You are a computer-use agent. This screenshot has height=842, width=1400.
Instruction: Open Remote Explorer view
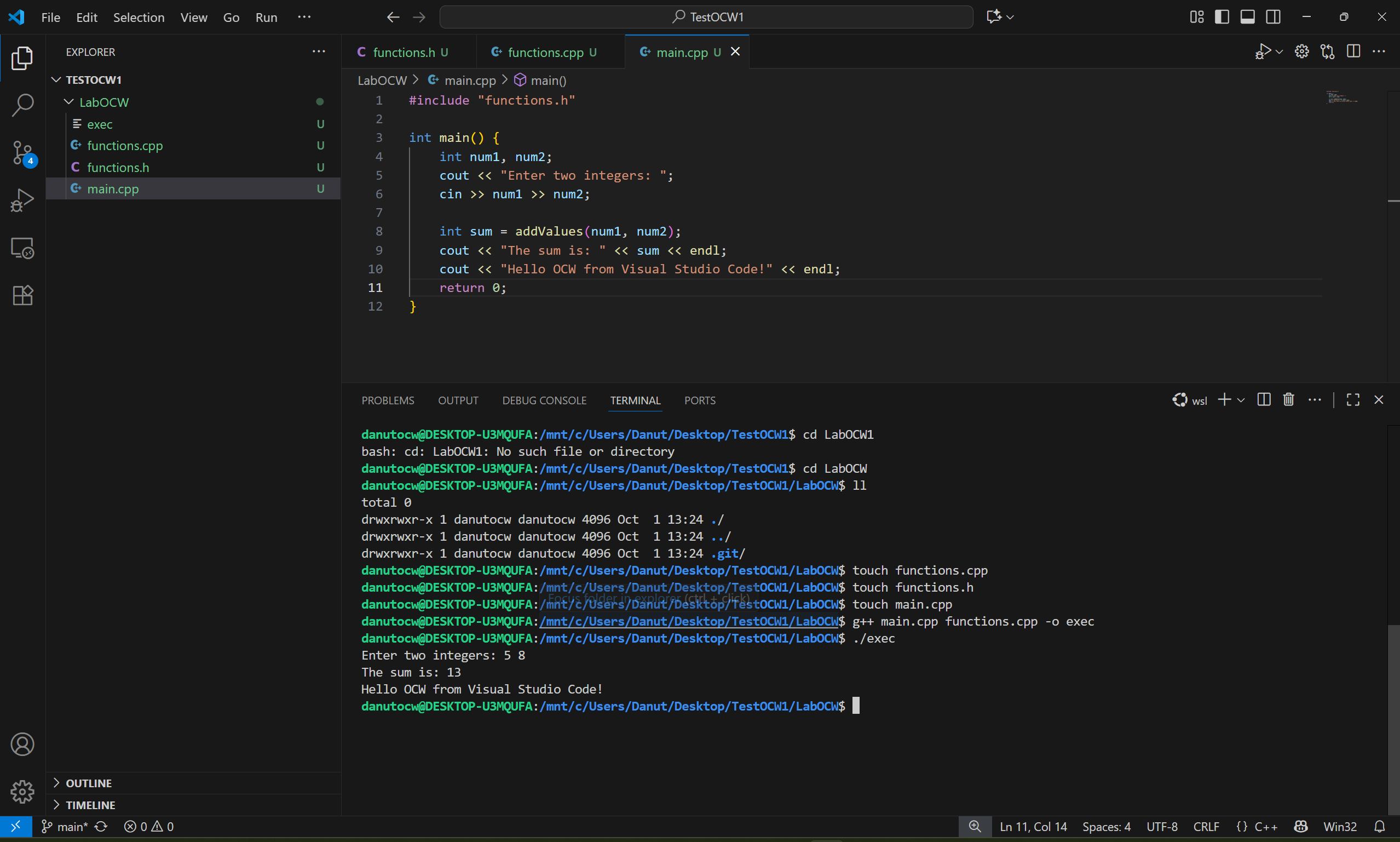click(x=22, y=248)
